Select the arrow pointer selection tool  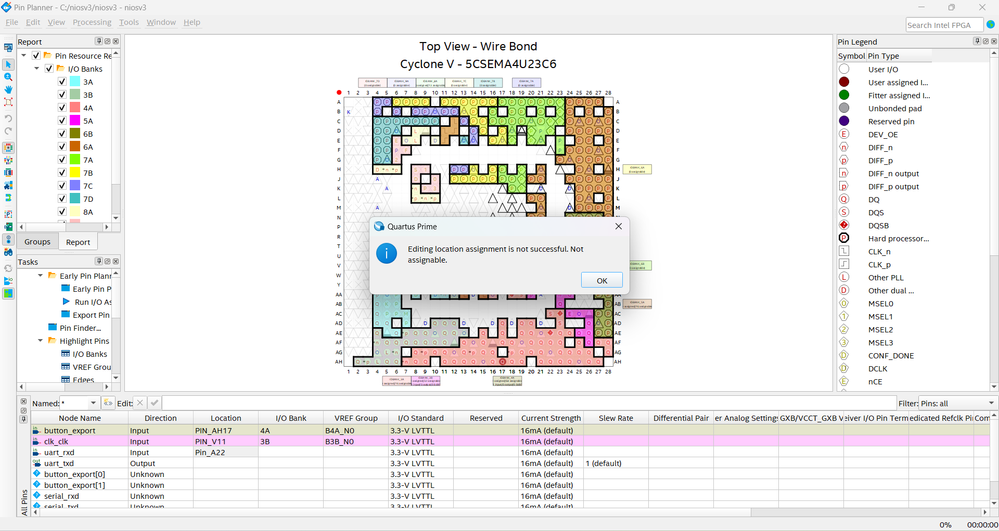tap(8, 64)
